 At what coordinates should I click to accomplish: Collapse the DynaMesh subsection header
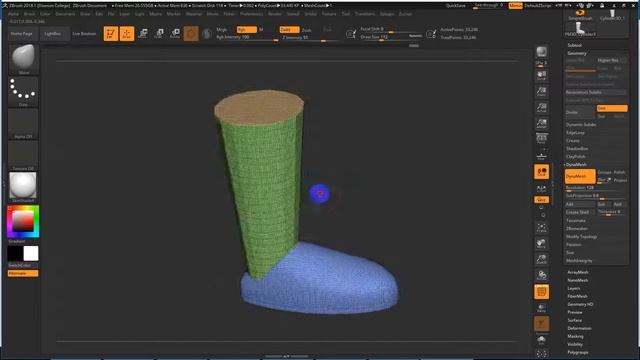[576, 164]
